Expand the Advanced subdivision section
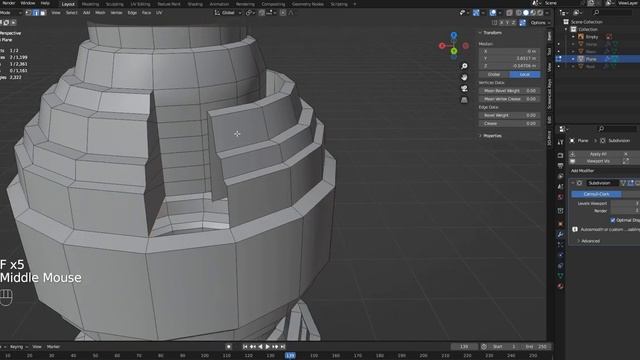 [578, 241]
